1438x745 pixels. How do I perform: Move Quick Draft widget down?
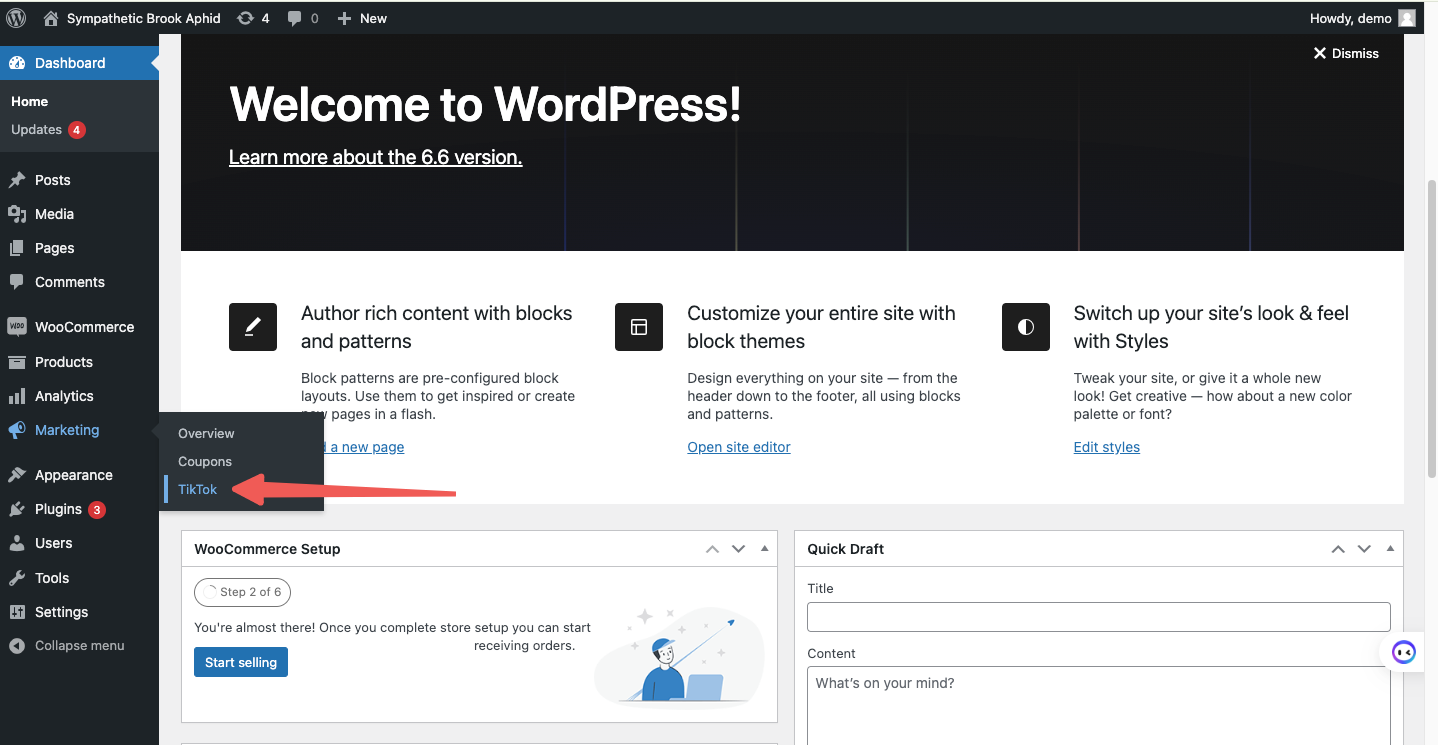point(1364,549)
